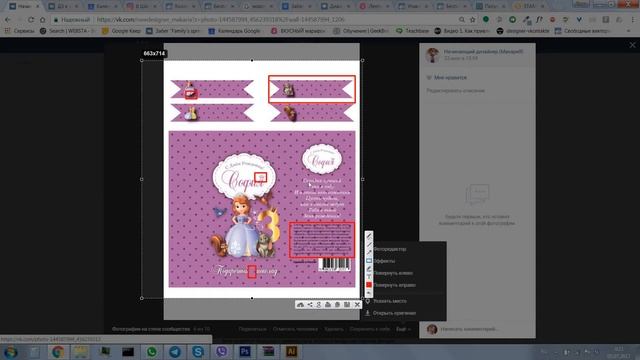
Task: Choose Открыть оригинал menu entry
Action: coord(394,313)
